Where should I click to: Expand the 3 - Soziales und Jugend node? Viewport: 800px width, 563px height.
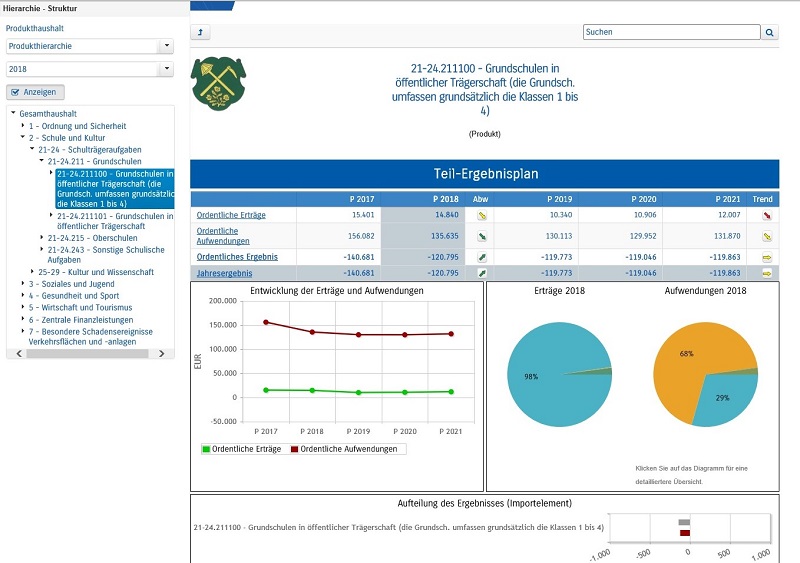(24, 284)
